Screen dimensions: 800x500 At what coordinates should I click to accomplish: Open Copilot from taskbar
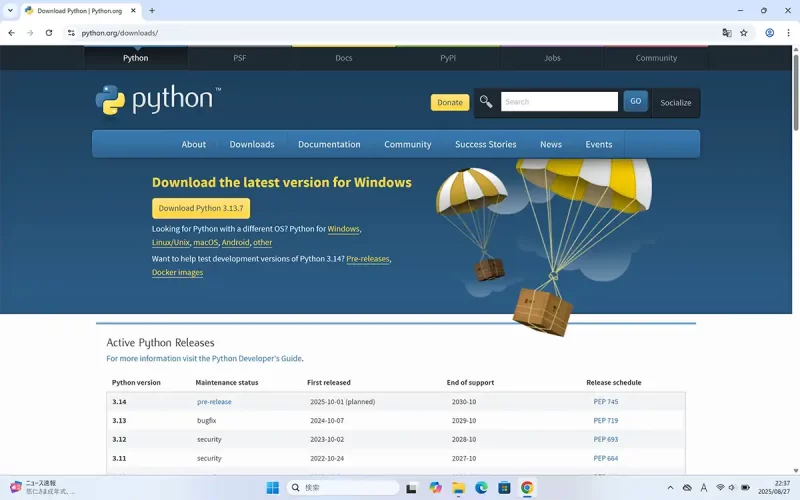[x=435, y=488]
